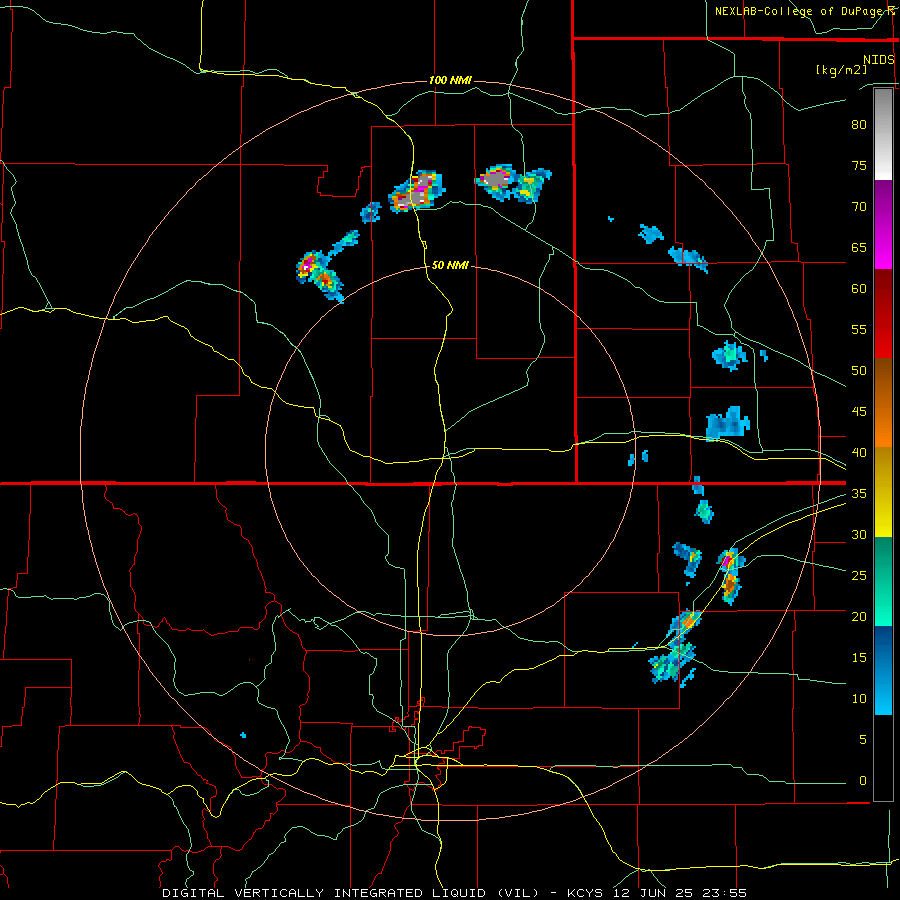
Task: Click the "60" scale value
Action: click(x=859, y=289)
